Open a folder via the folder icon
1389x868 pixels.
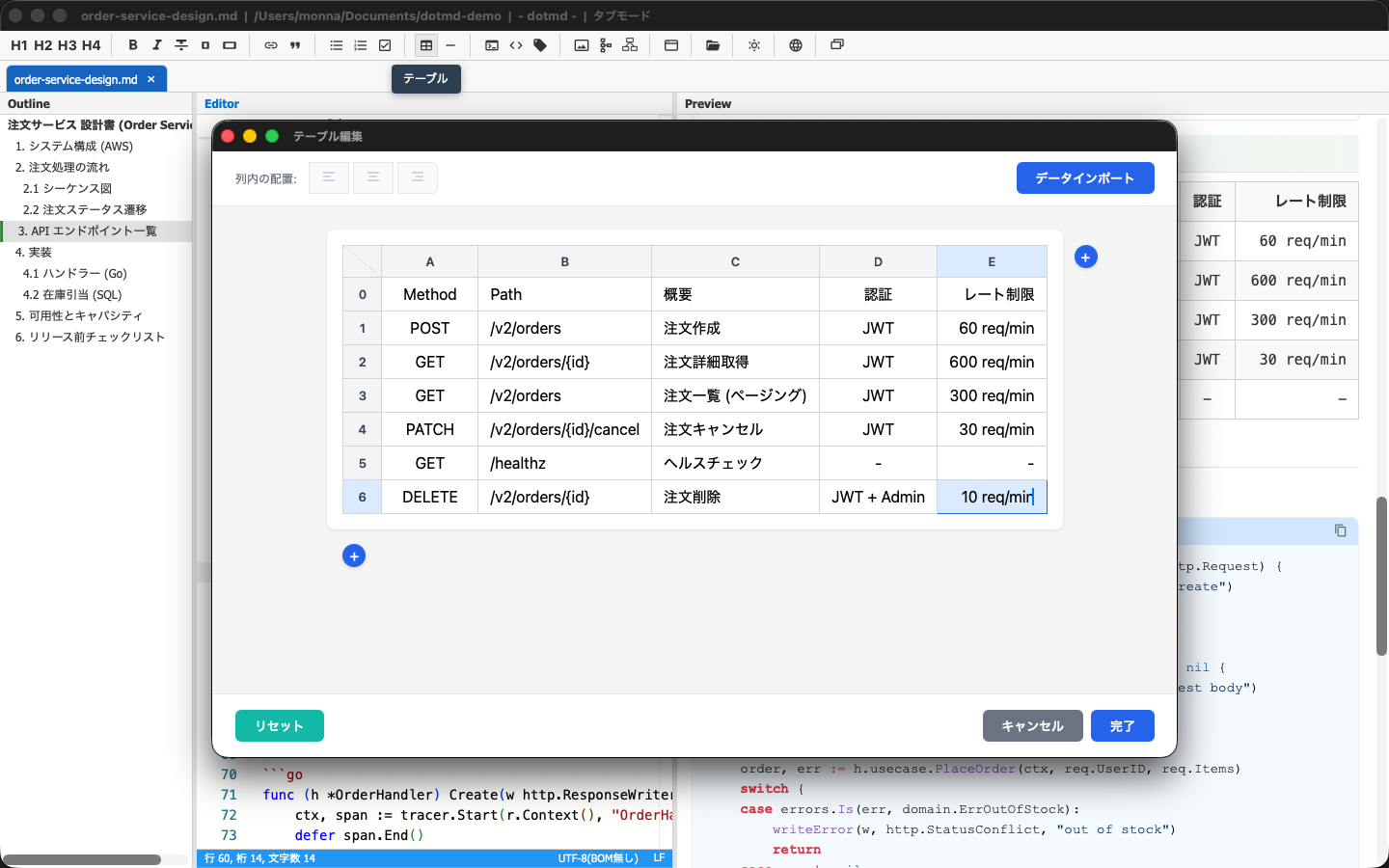tap(713, 45)
